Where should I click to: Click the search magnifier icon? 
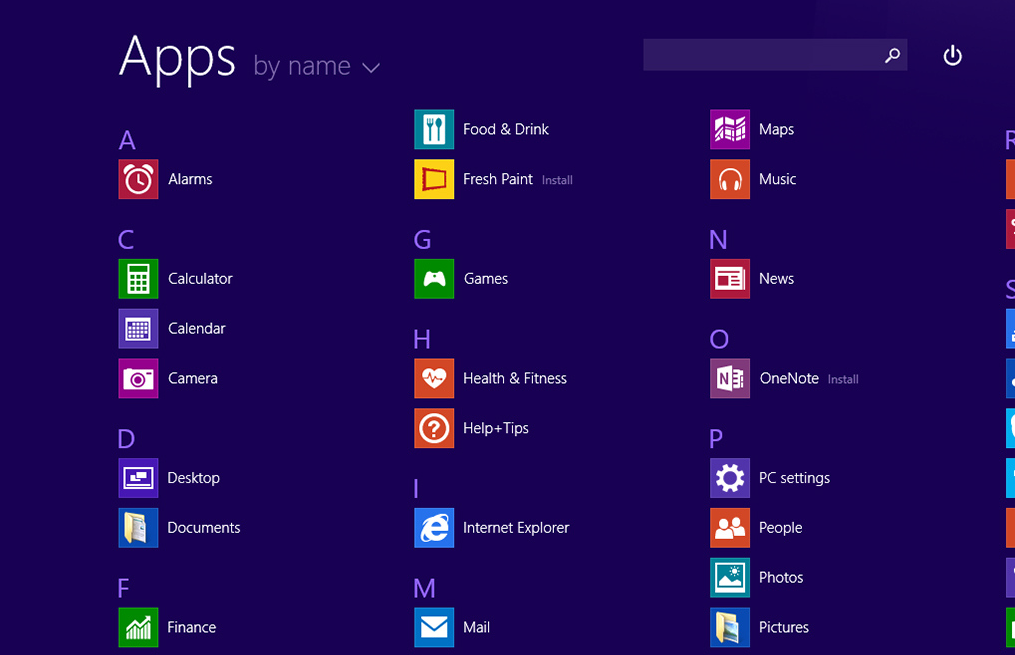[x=892, y=56]
